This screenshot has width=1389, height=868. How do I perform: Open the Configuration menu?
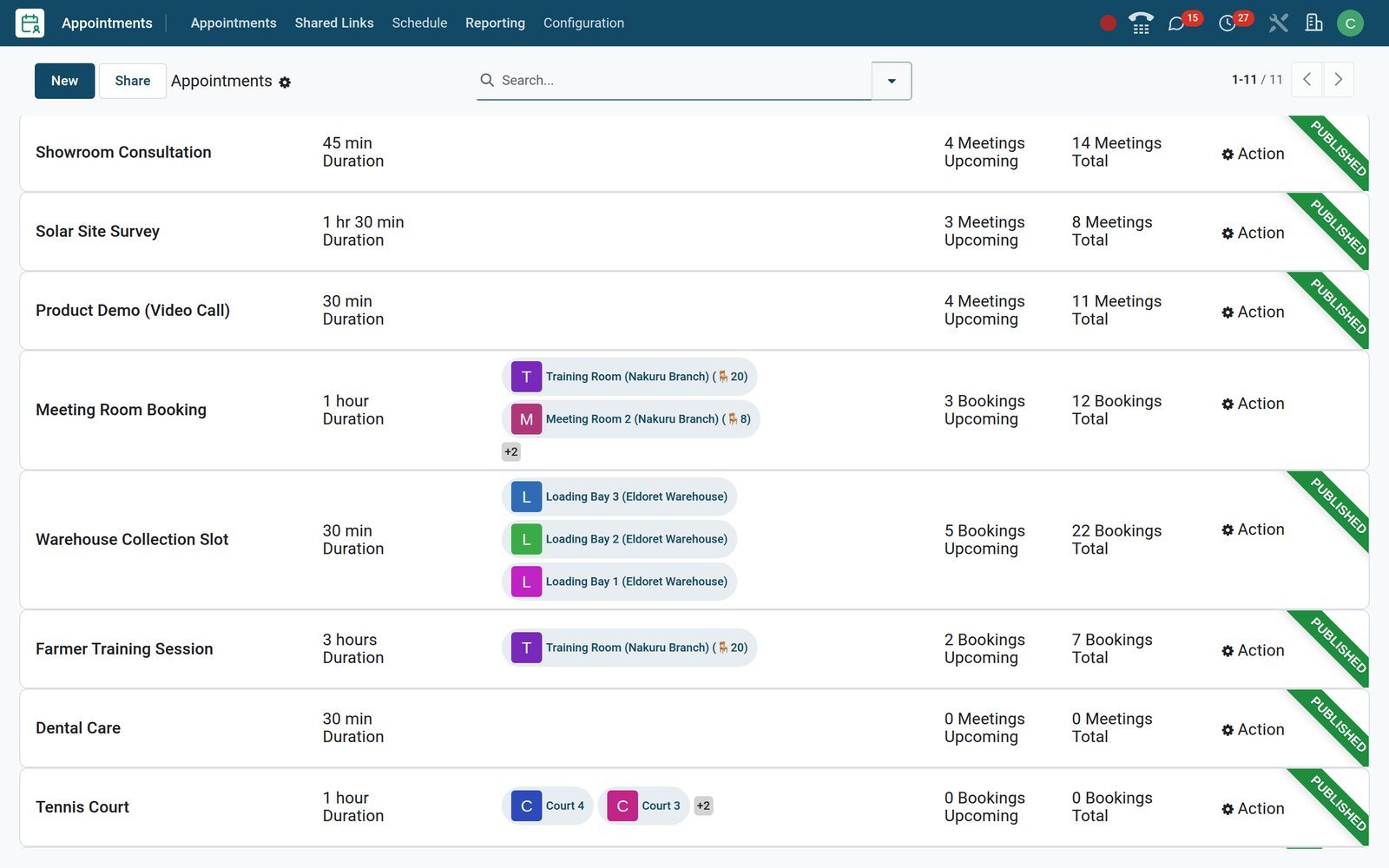583,23
